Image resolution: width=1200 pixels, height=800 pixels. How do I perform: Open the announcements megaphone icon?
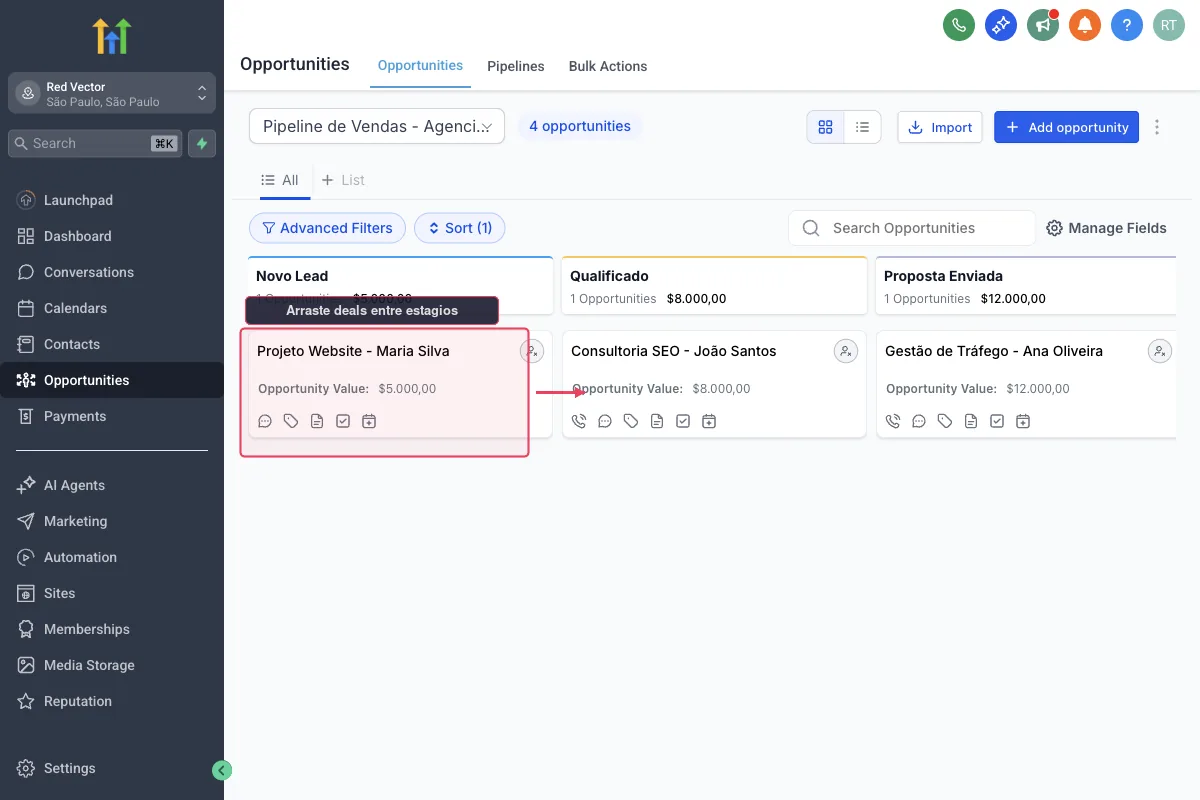(x=1043, y=24)
